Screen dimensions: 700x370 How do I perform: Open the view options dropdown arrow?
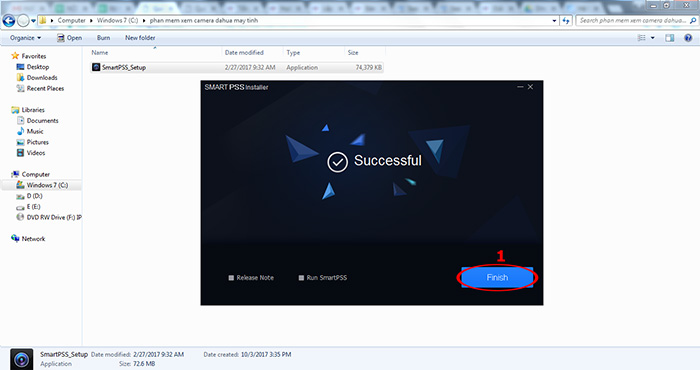[653, 38]
